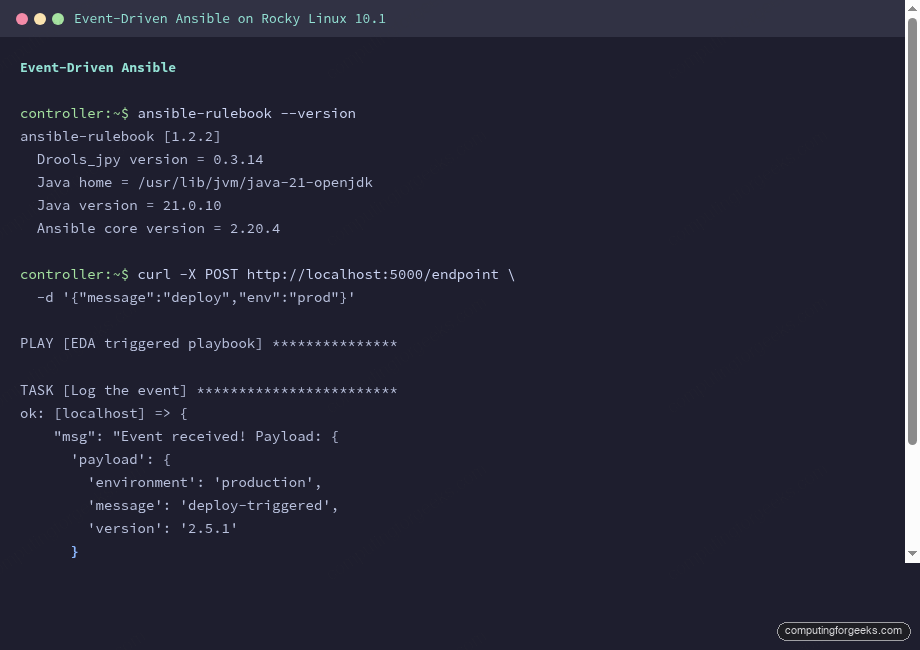Click the 'version': '2.5.1' payload entry
Image resolution: width=920 pixels, height=650 pixels.
click(x=163, y=528)
